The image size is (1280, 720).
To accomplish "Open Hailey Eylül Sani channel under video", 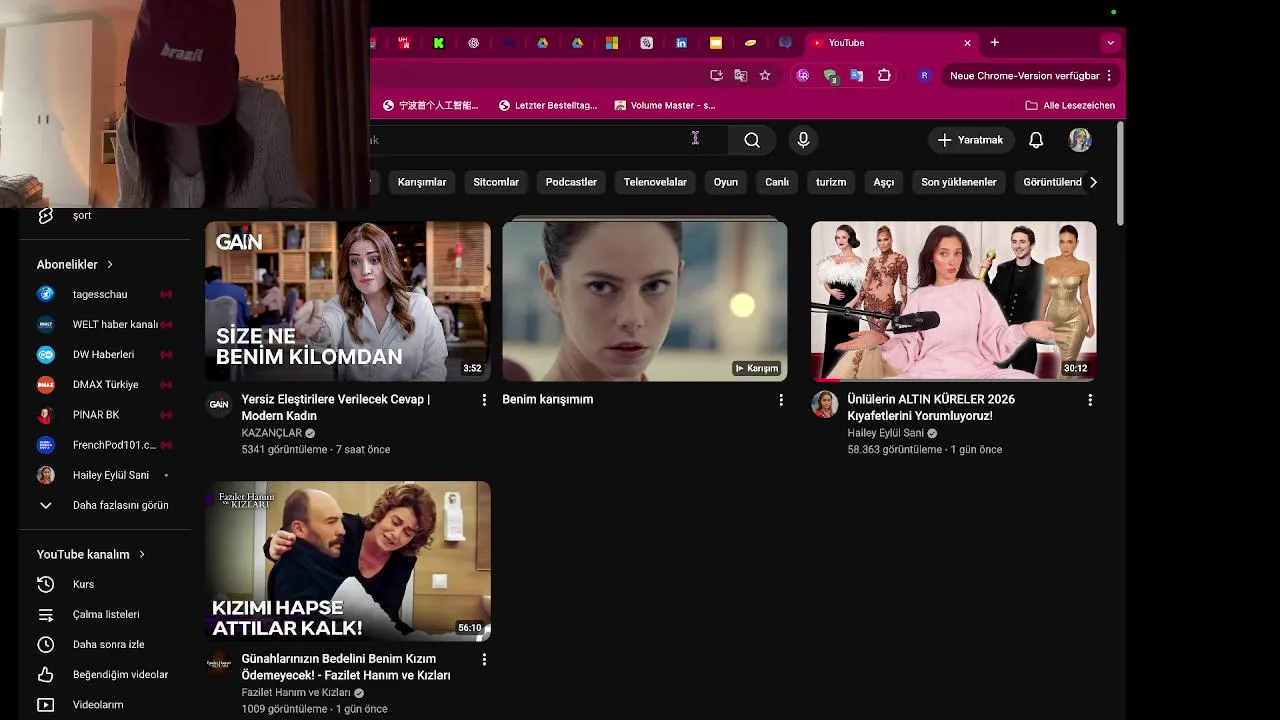I will [886, 433].
